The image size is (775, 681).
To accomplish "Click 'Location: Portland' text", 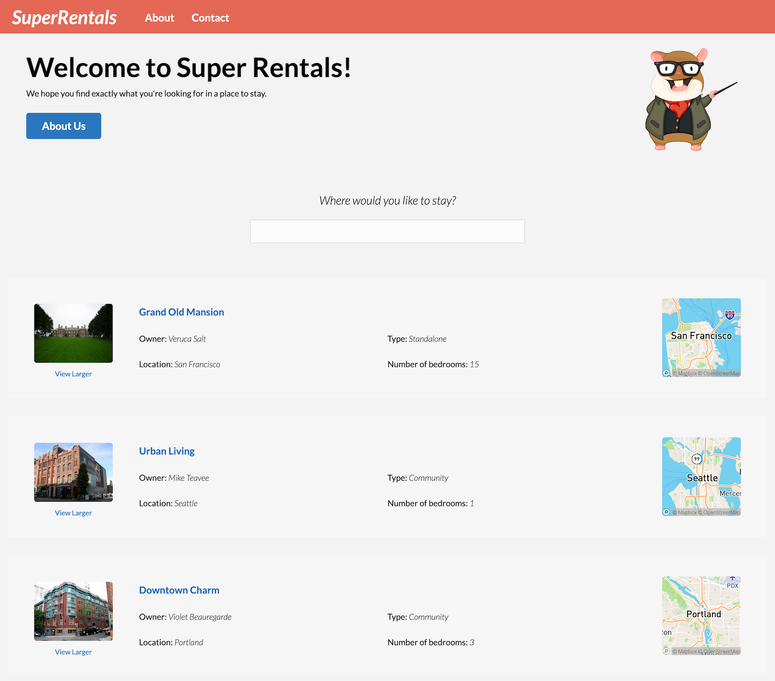I will pos(171,642).
